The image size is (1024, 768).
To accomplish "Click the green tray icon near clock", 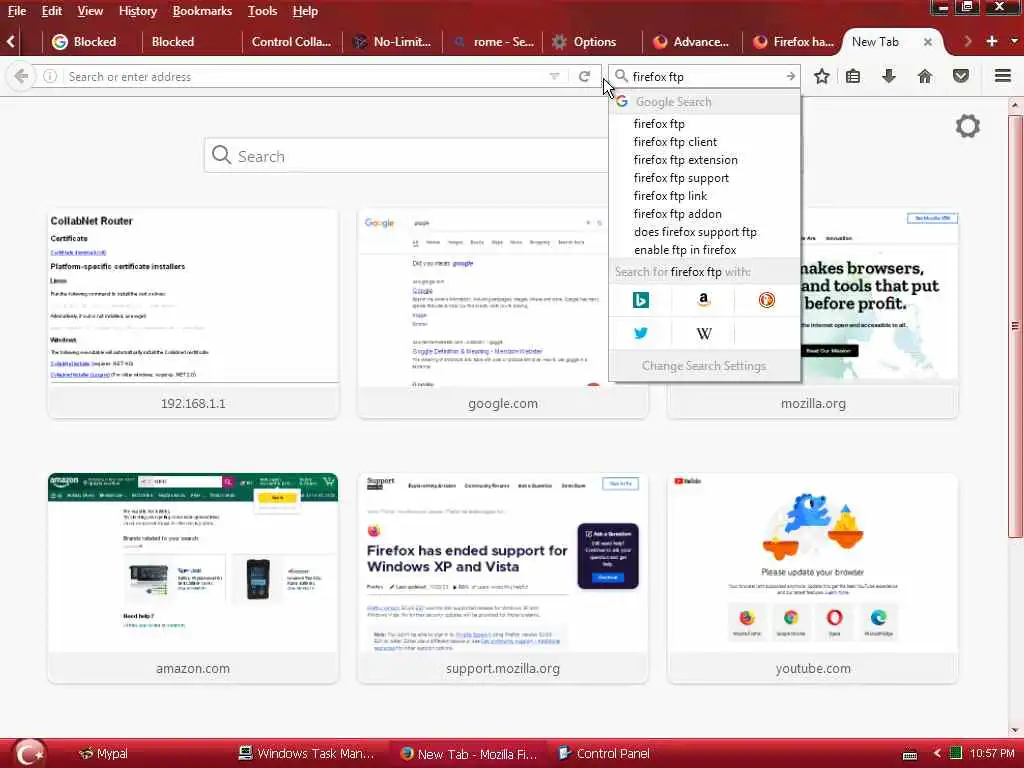I will [x=955, y=753].
